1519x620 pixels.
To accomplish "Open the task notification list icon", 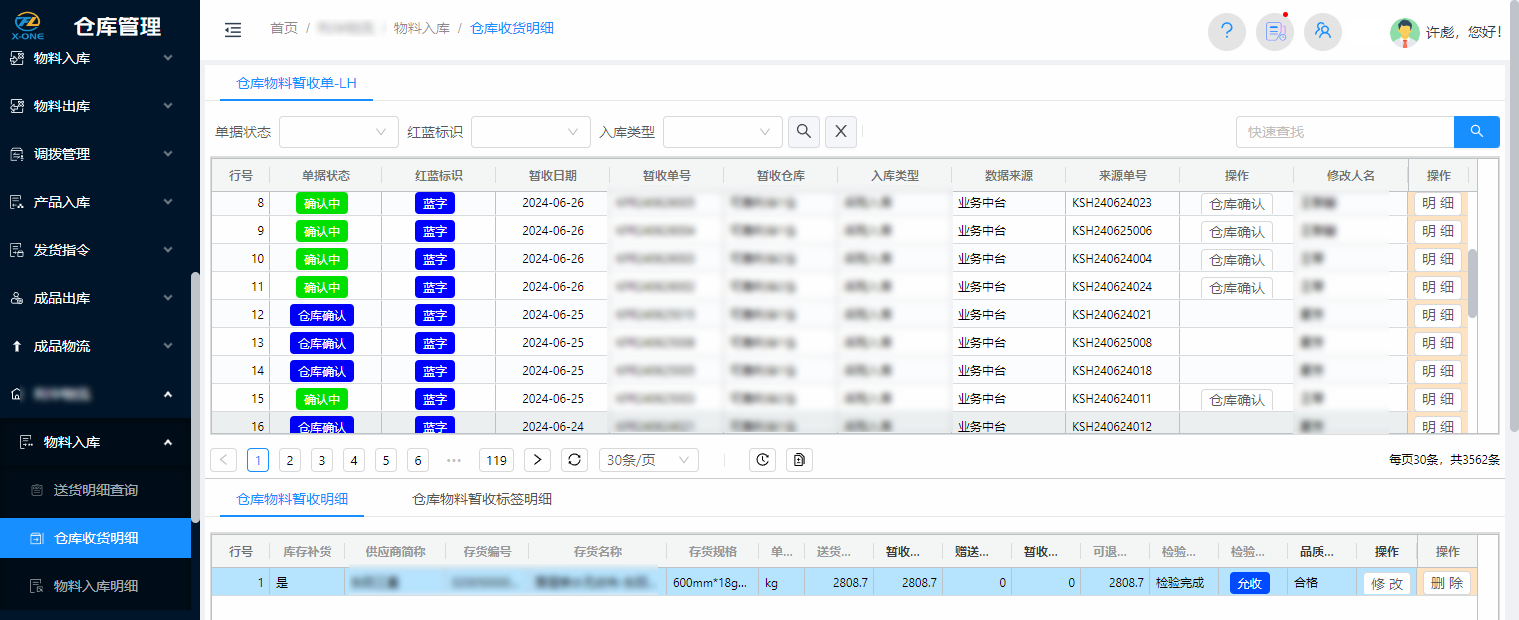I will click(x=1275, y=31).
